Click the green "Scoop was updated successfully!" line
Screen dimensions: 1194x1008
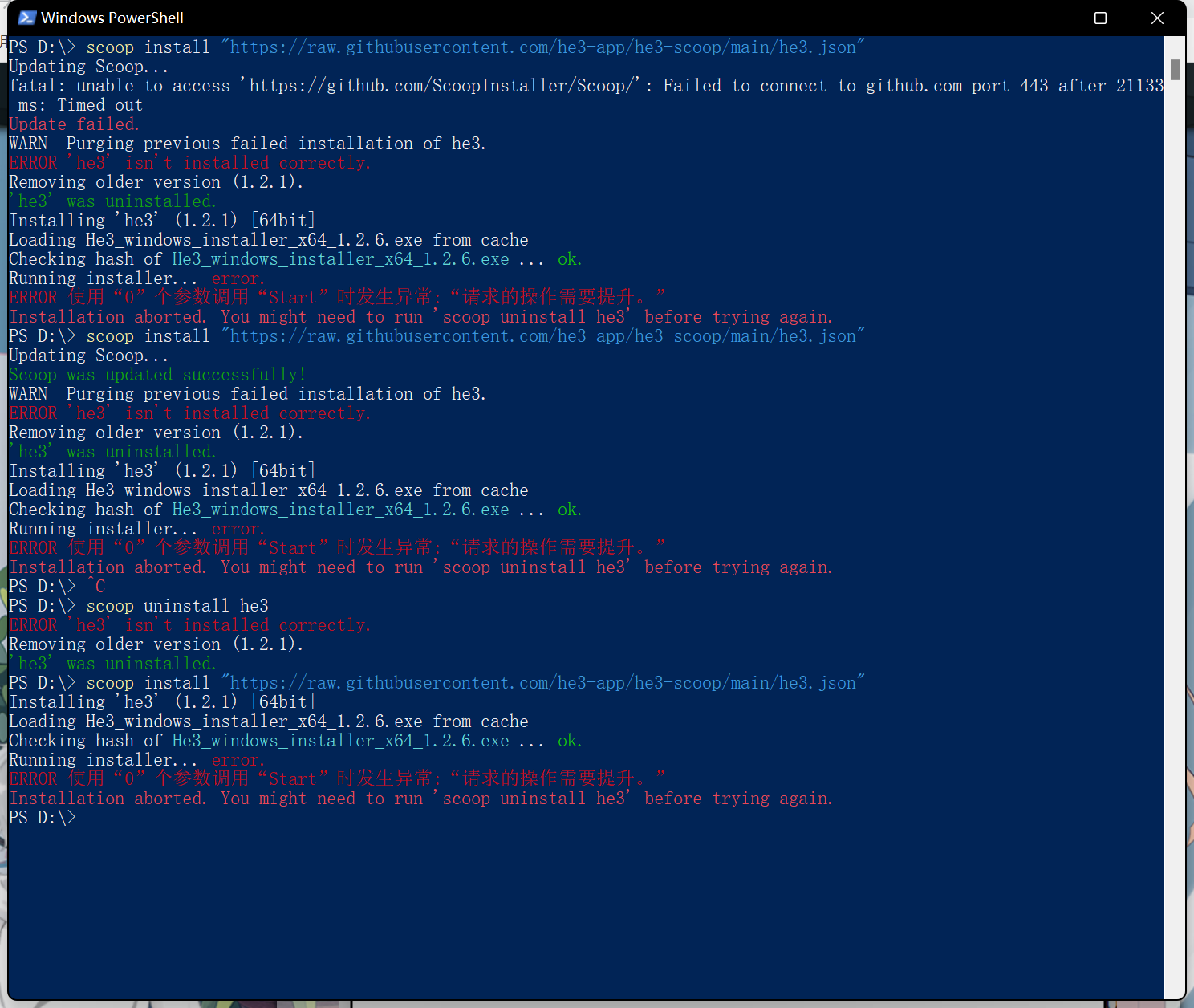(157, 375)
